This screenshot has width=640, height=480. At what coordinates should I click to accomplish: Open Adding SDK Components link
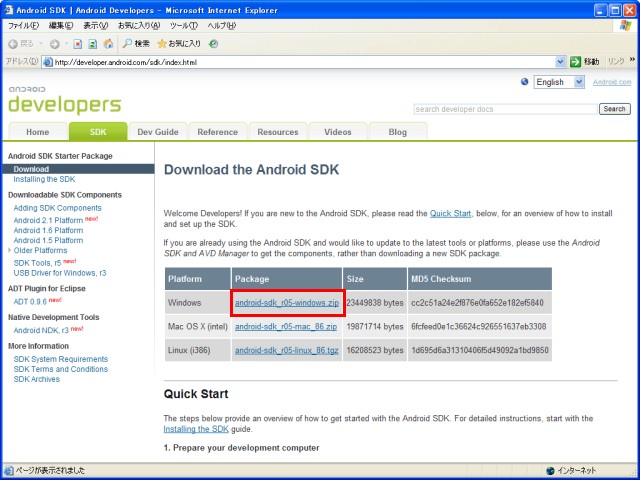pos(58,208)
